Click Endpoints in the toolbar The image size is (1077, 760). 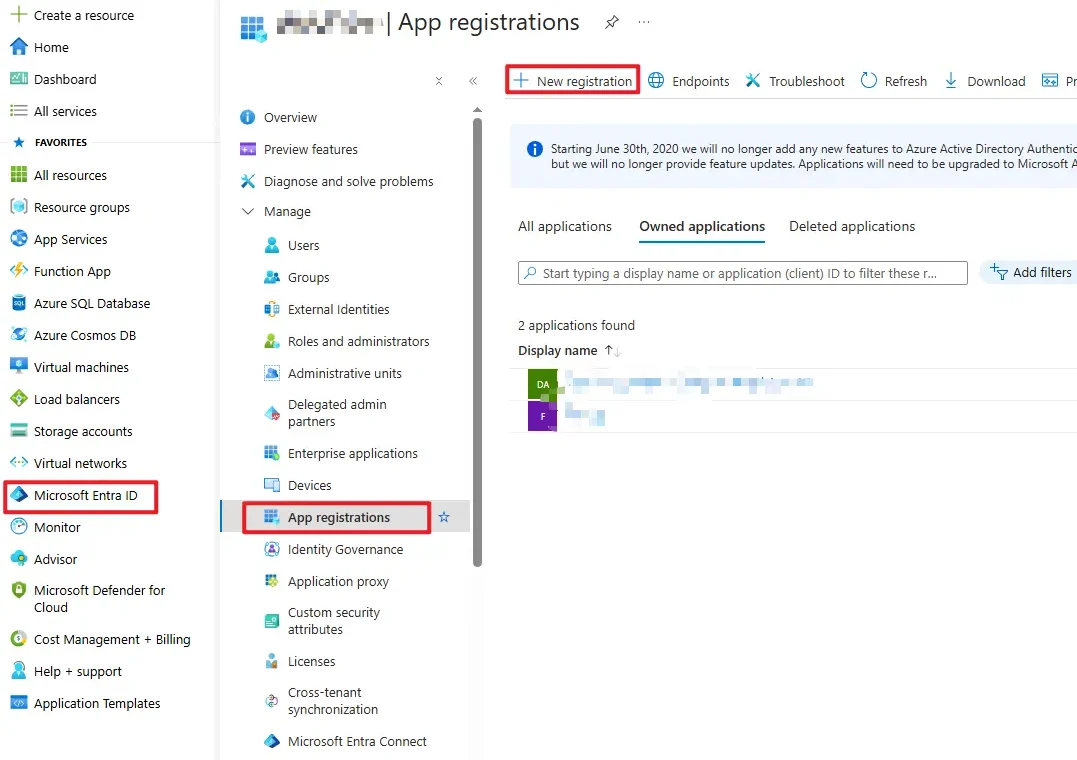coord(689,81)
